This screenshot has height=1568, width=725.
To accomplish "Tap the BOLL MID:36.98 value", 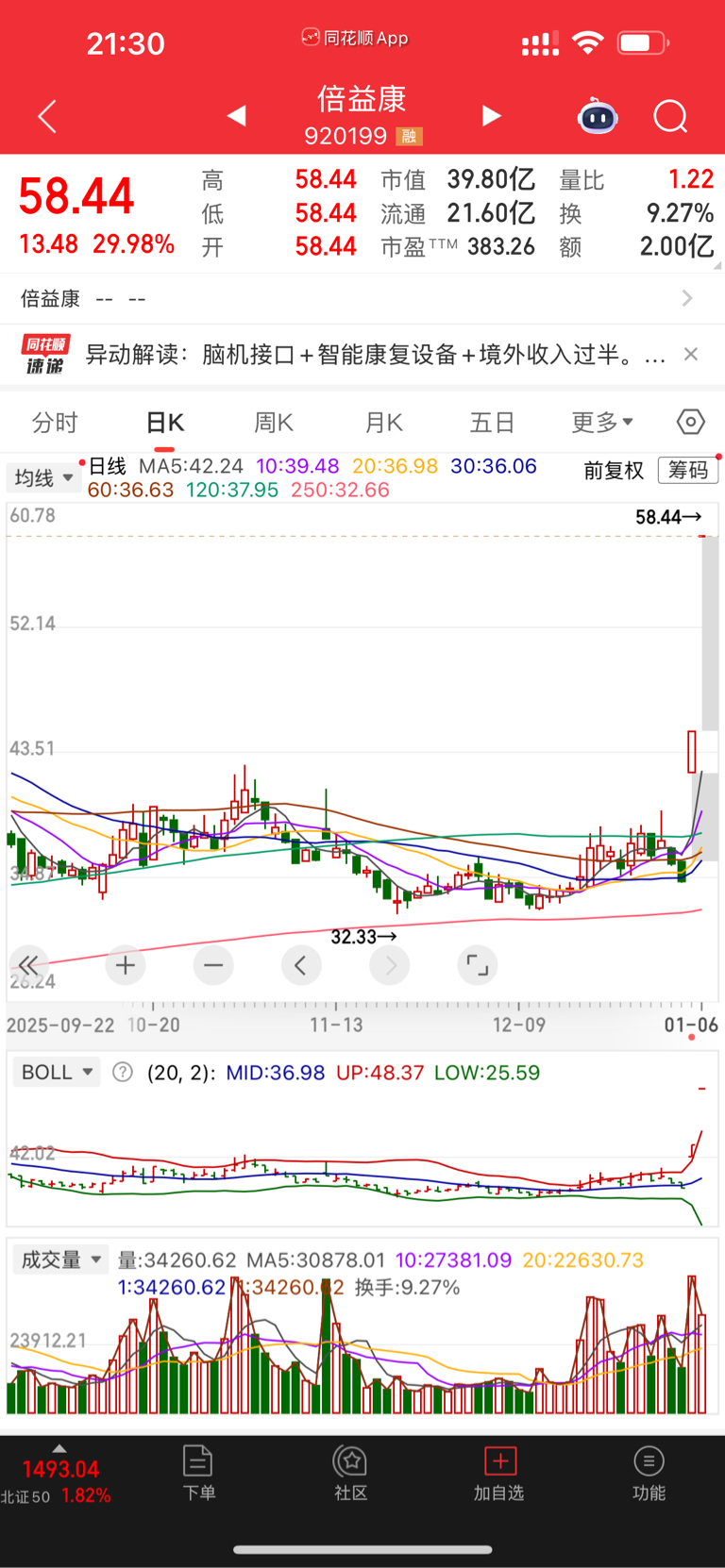I will pos(276,1073).
